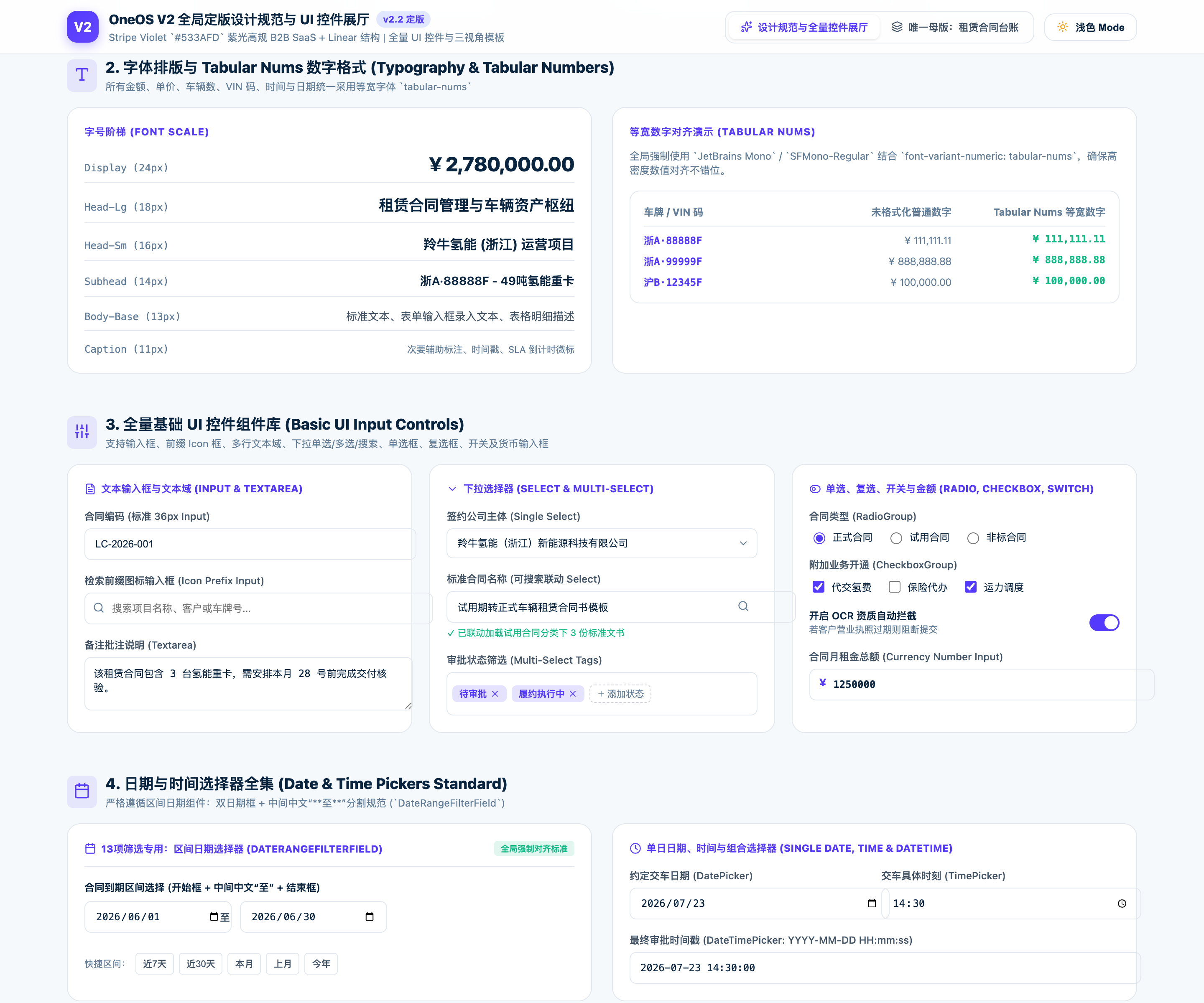The height and width of the screenshot is (1003, 1204).
Task: Click the textarea resize handle corner
Action: pyautogui.click(x=408, y=706)
